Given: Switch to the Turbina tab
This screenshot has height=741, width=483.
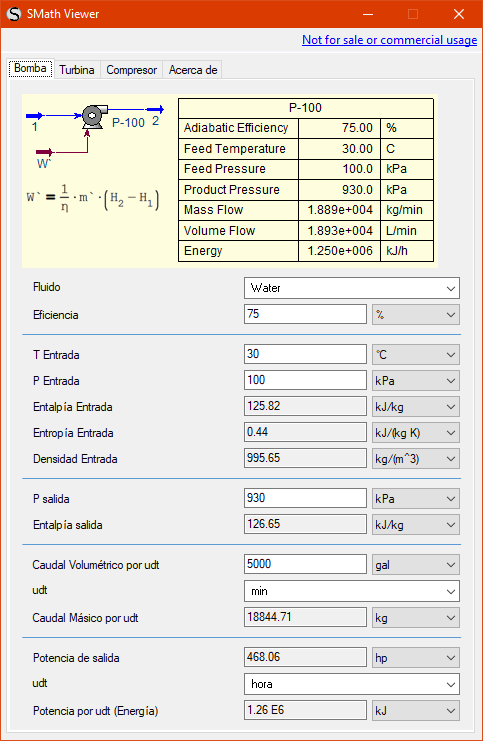Looking at the screenshot, I should tap(77, 70).
